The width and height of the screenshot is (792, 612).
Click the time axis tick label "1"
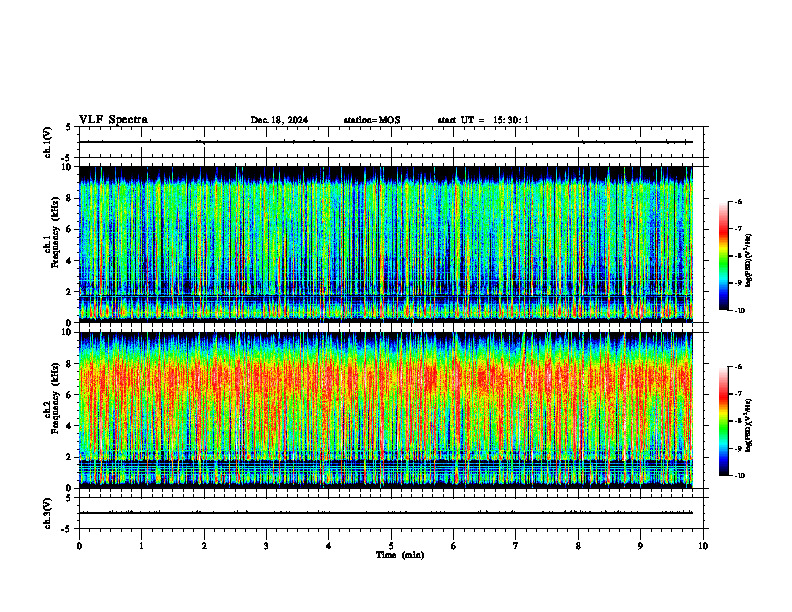tap(141, 546)
